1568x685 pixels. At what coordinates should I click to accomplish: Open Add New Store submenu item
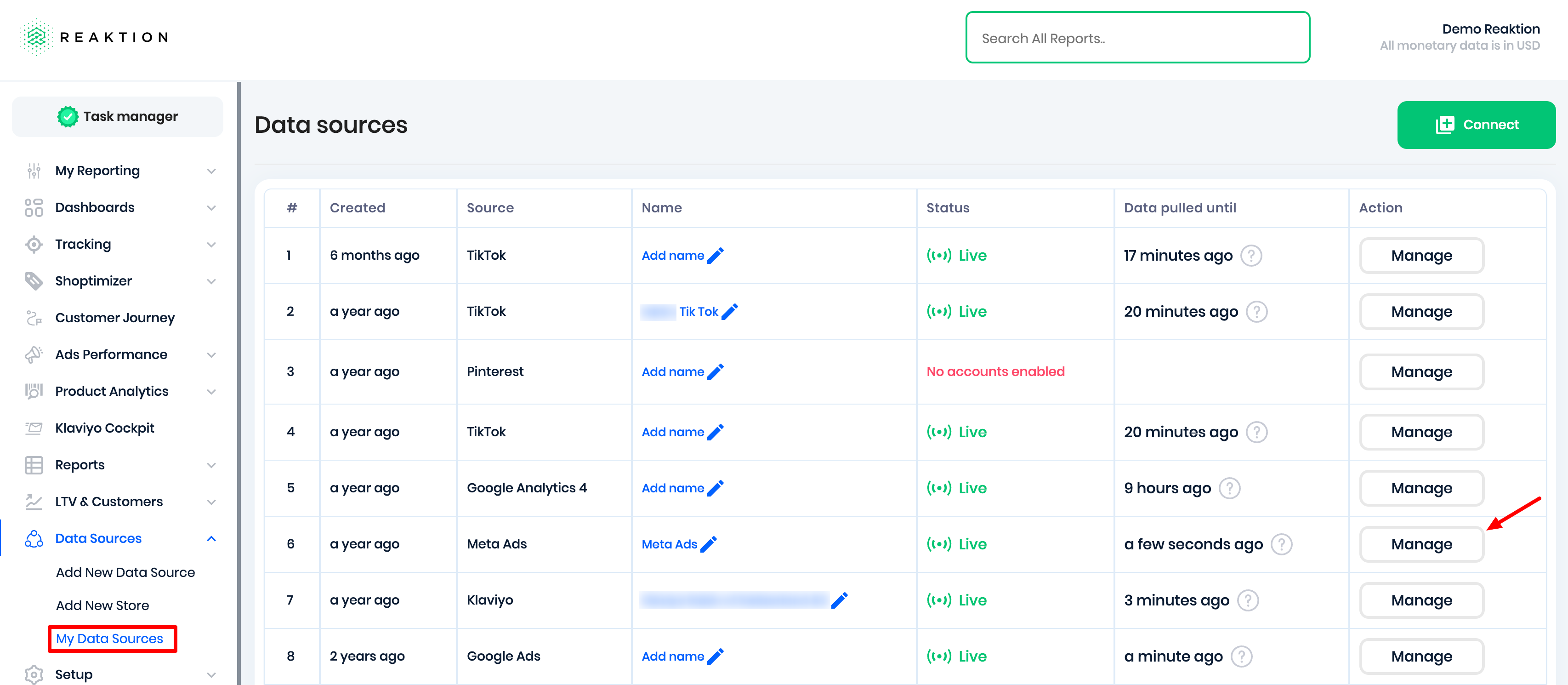102,605
